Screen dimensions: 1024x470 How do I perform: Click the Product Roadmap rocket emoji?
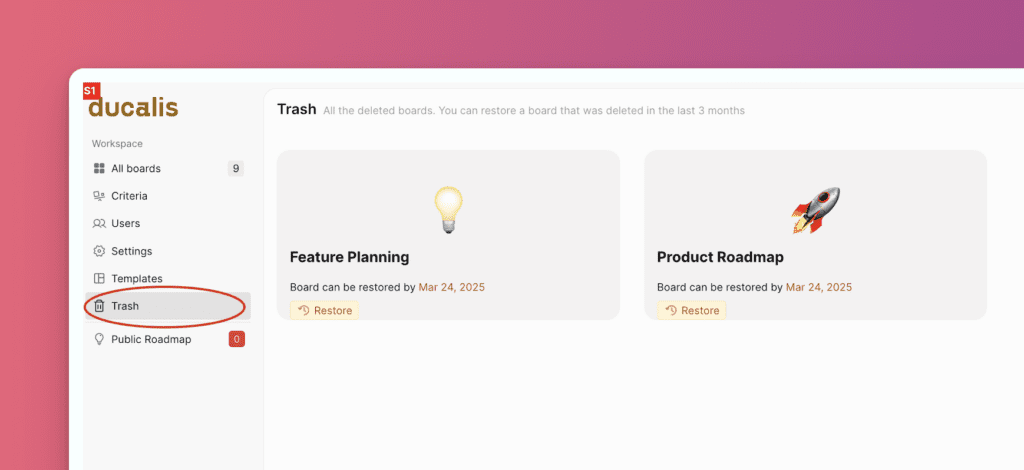815,209
